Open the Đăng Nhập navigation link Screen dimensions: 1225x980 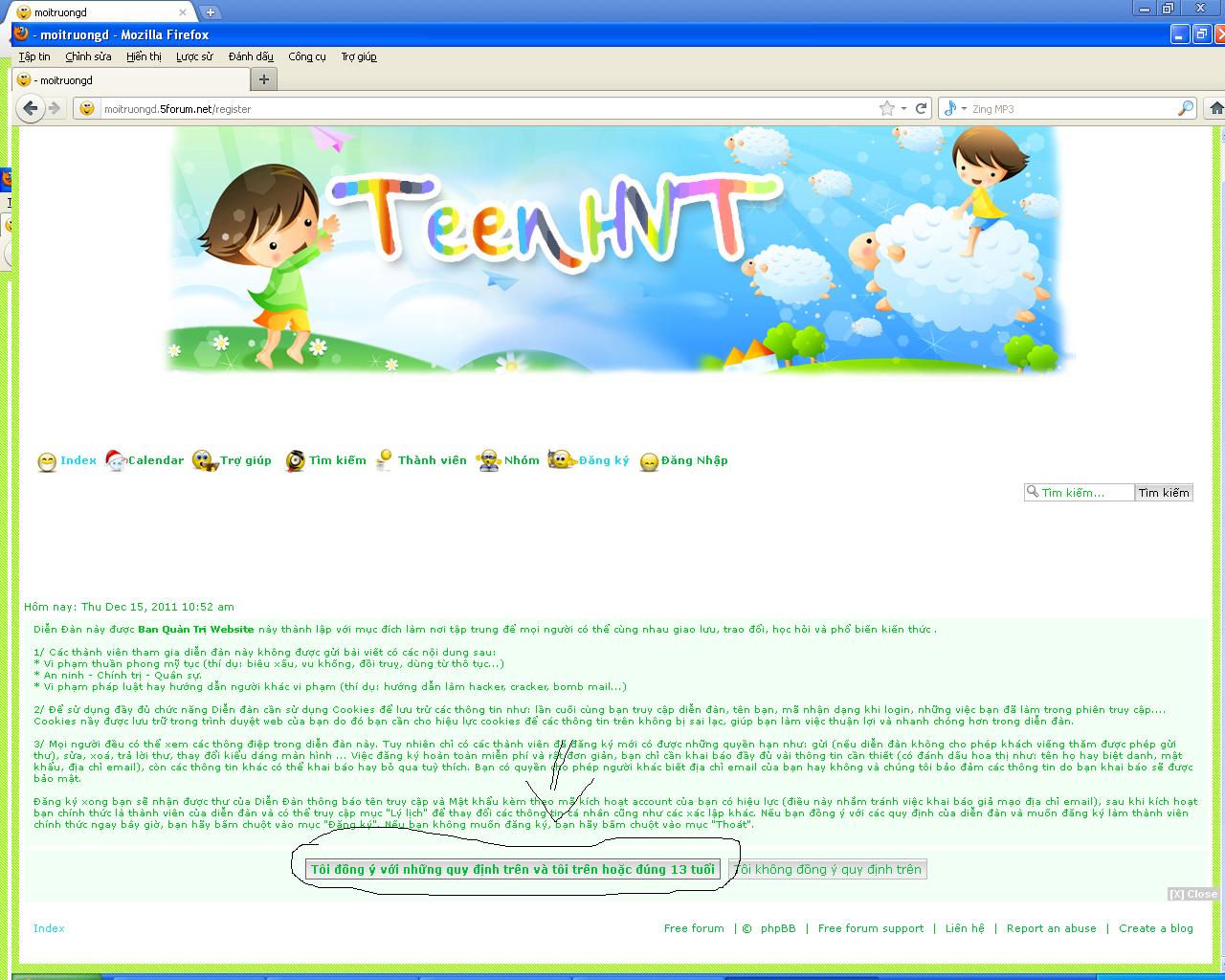(695, 460)
